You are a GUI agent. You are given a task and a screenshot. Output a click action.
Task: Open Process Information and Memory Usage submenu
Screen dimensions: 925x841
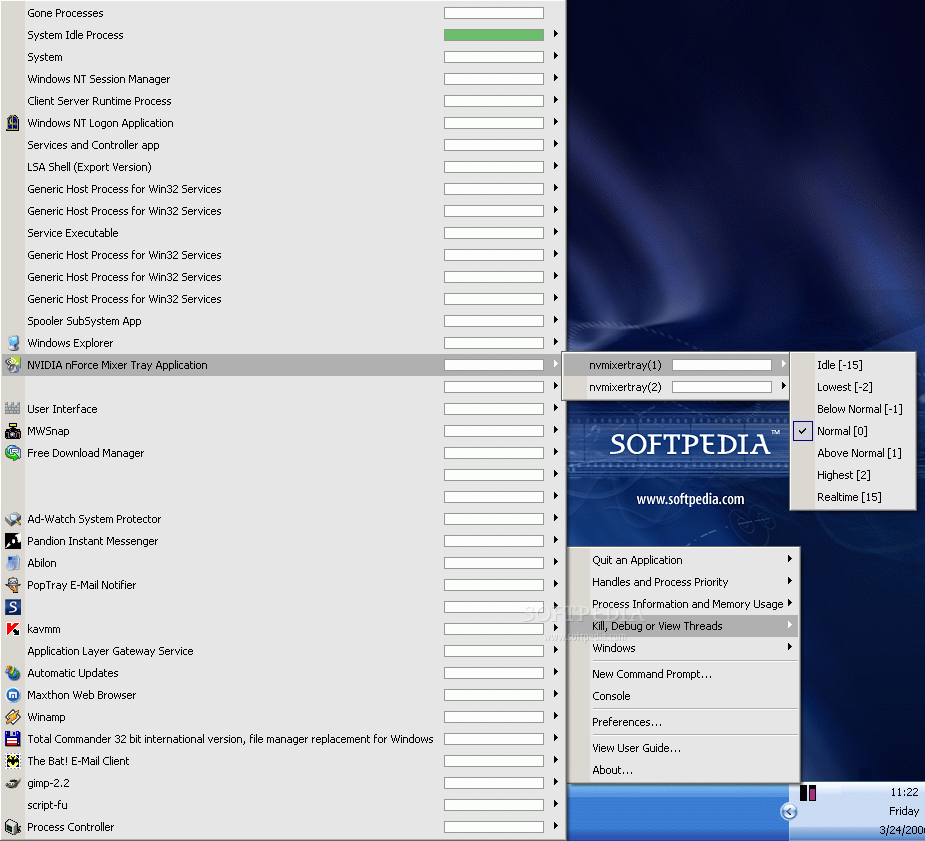click(683, 604)
